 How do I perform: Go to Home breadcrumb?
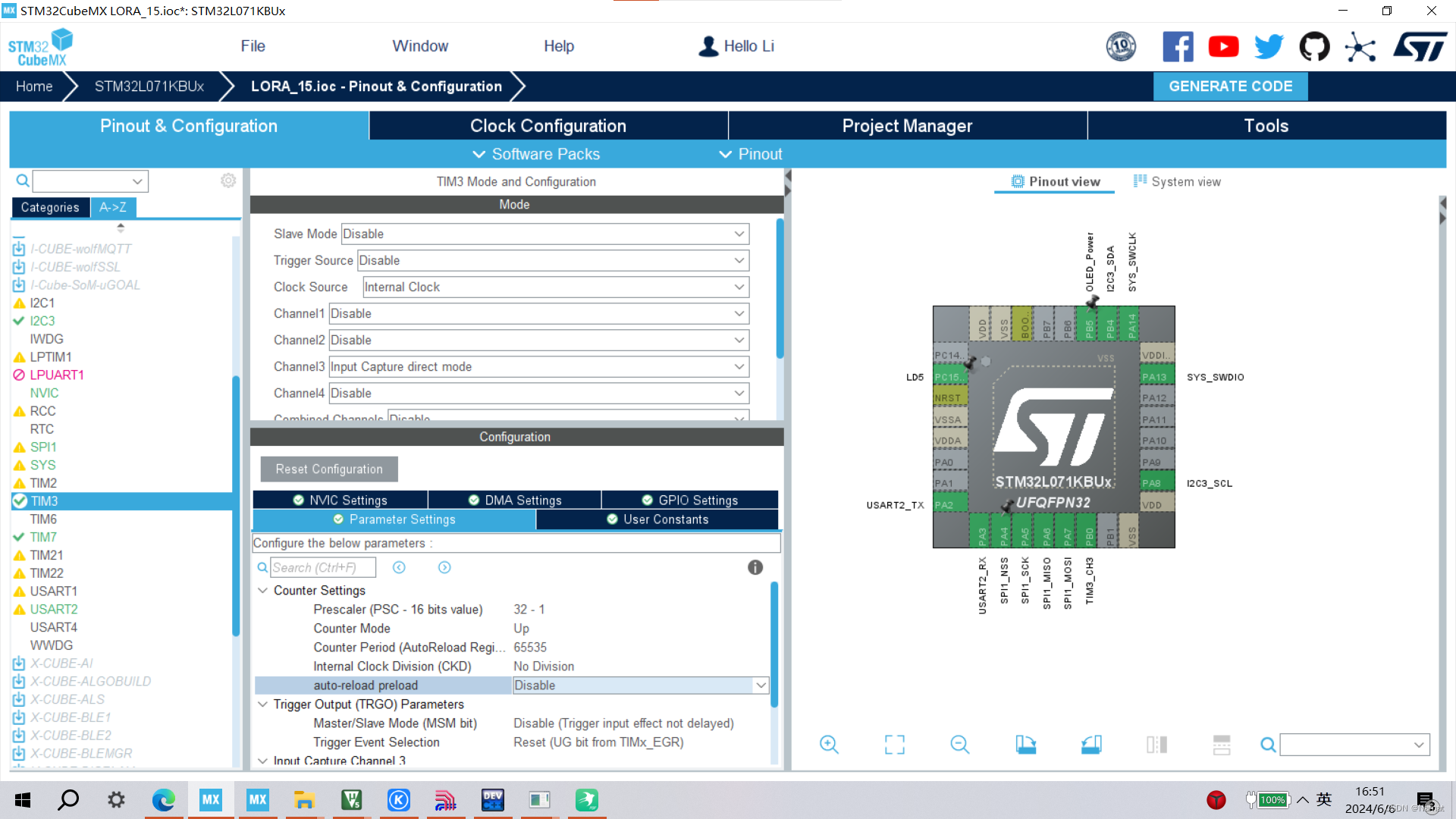[x=34, y=86]
